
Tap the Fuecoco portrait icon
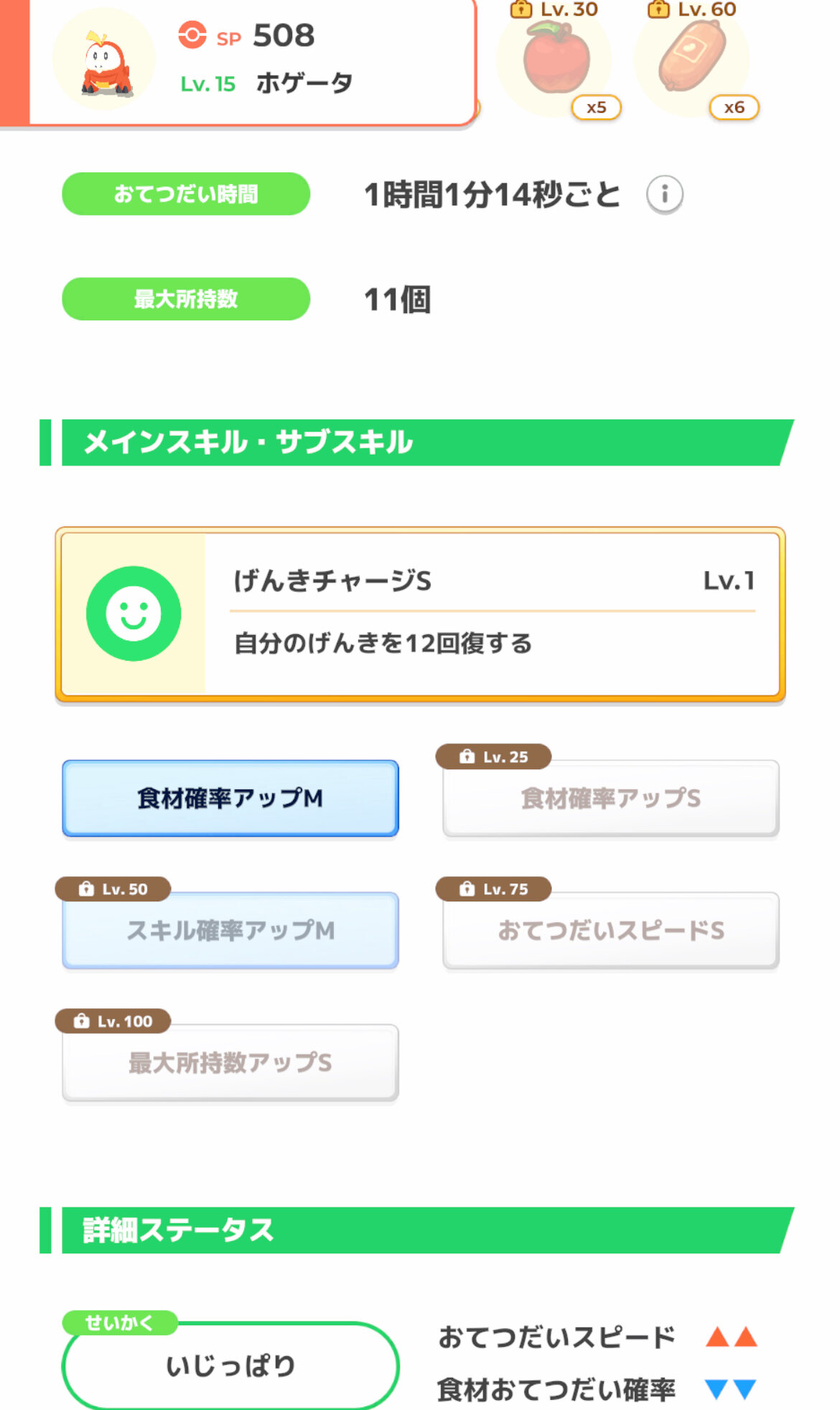105,60
